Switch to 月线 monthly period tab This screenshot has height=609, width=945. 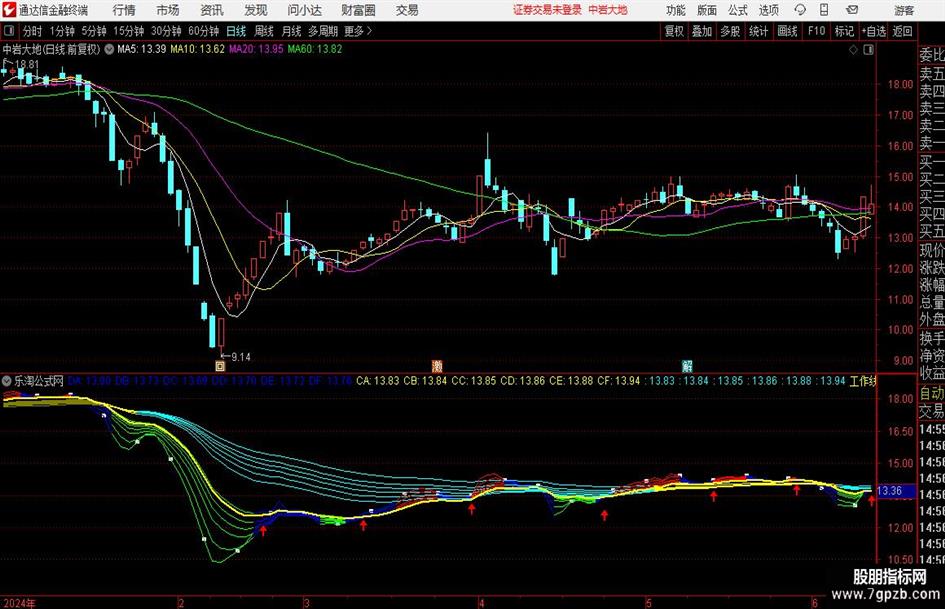tap(291, 31)
